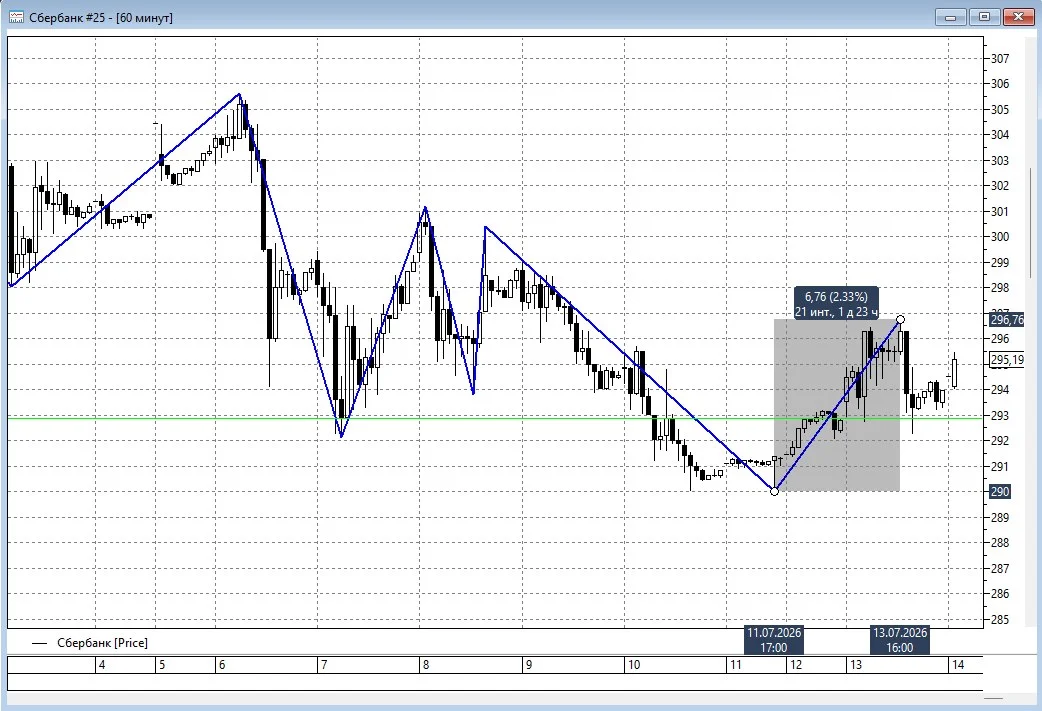Minimize the Сбербанк chart window
The width and height of the screenshot is (1042, 711).
tap(950, 17)
